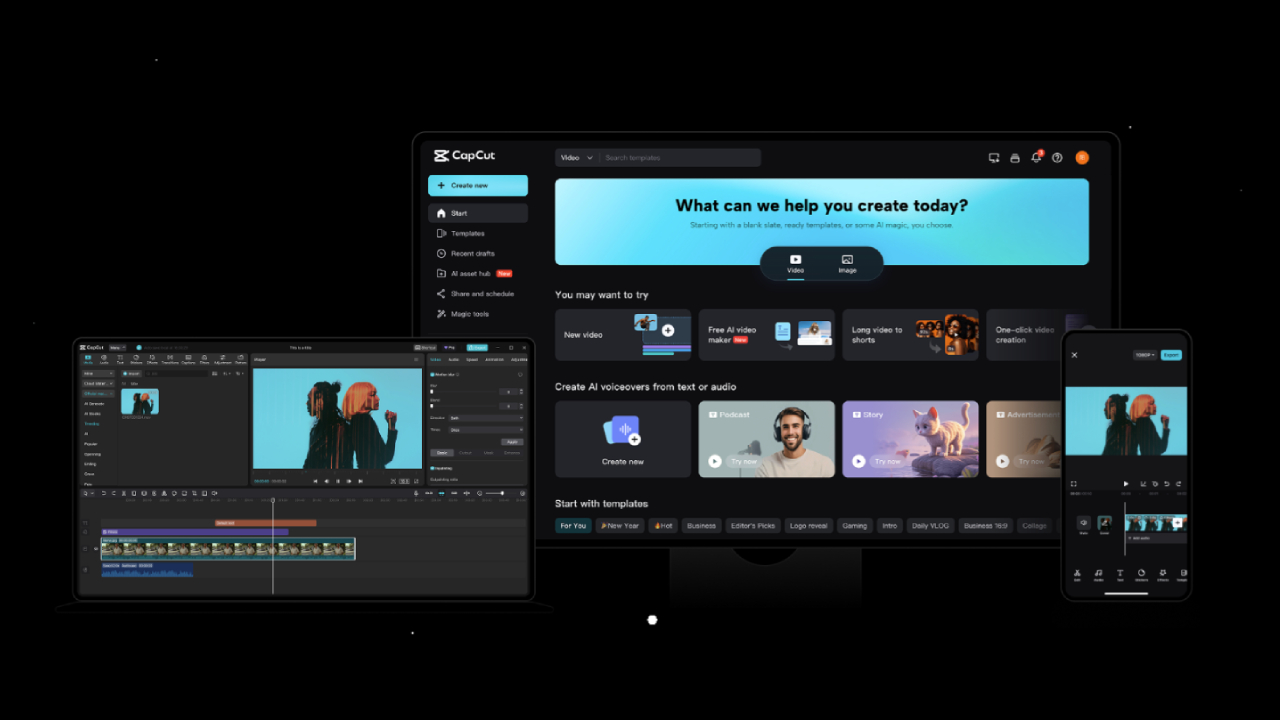Image resolution: width=1280 pixels, height=720 pixels.
Task: Tap plus add clip button on phone
Action: tap(1177, 522)
